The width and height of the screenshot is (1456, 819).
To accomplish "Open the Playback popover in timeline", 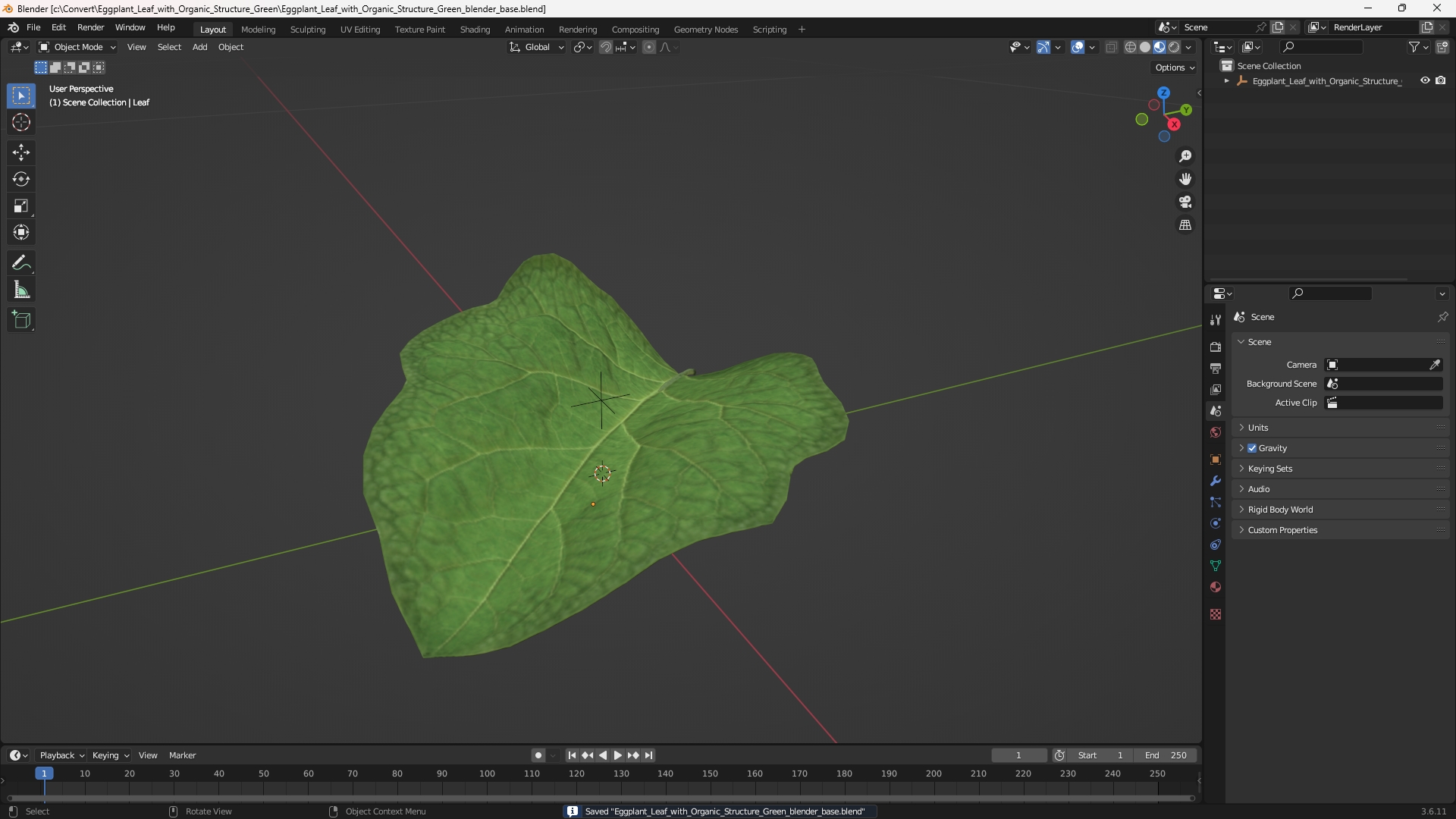I will click(61, 755).
